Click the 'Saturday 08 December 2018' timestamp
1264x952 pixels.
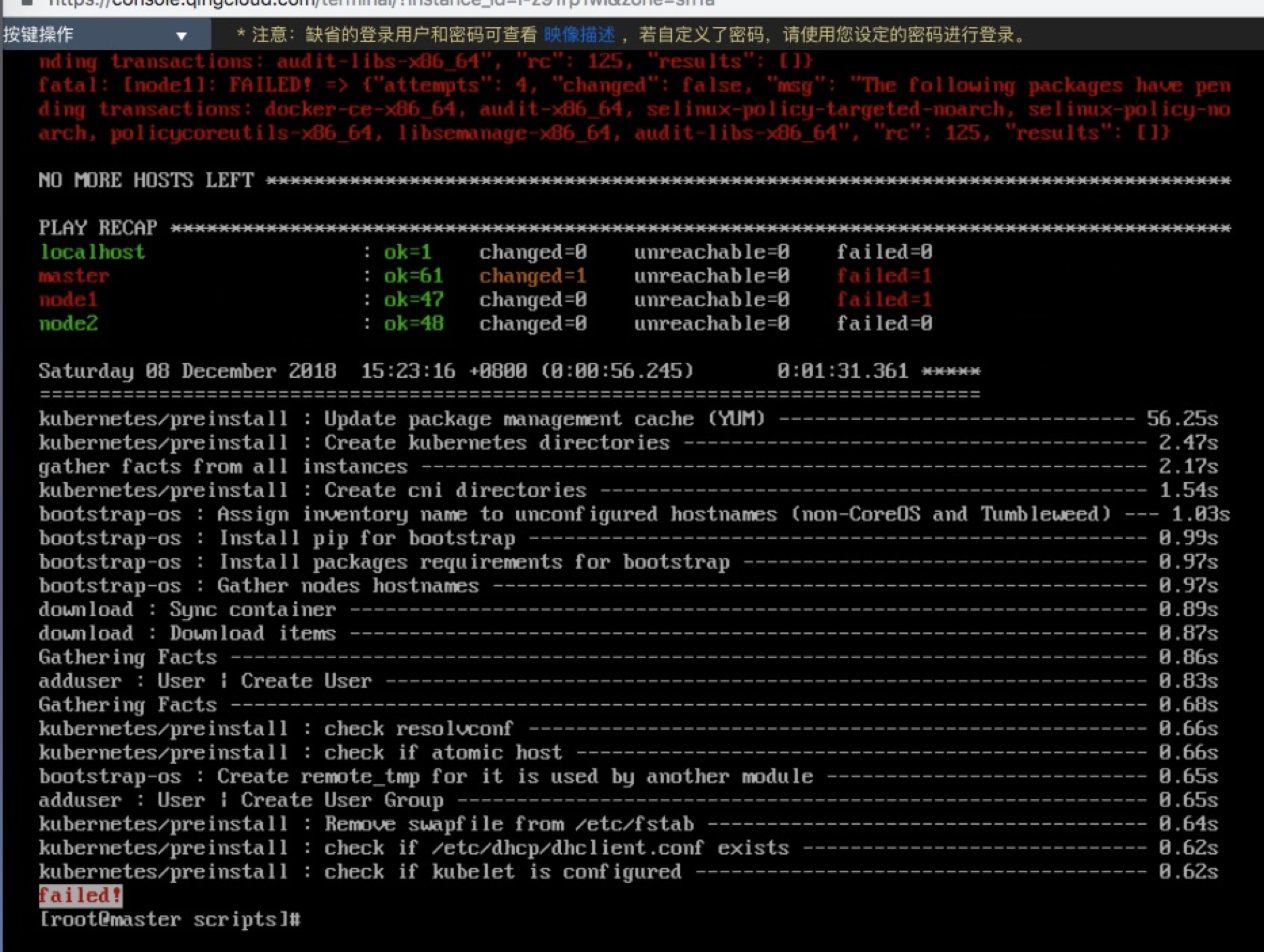pos(188,371)
